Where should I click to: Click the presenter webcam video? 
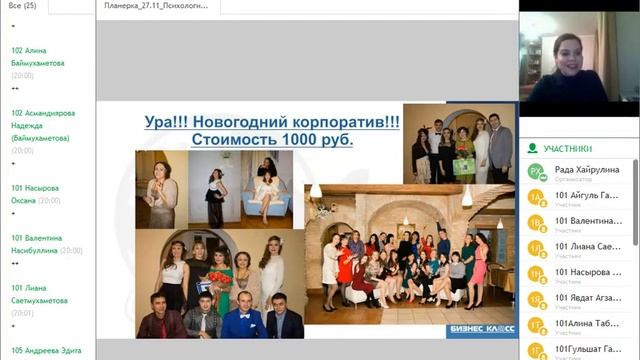coord(579,56)
